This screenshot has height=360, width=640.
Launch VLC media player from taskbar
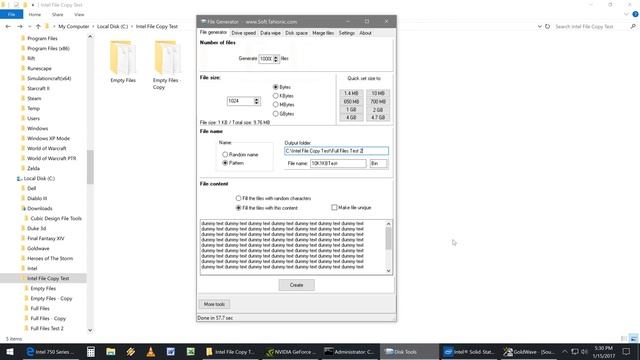[151, 351]
